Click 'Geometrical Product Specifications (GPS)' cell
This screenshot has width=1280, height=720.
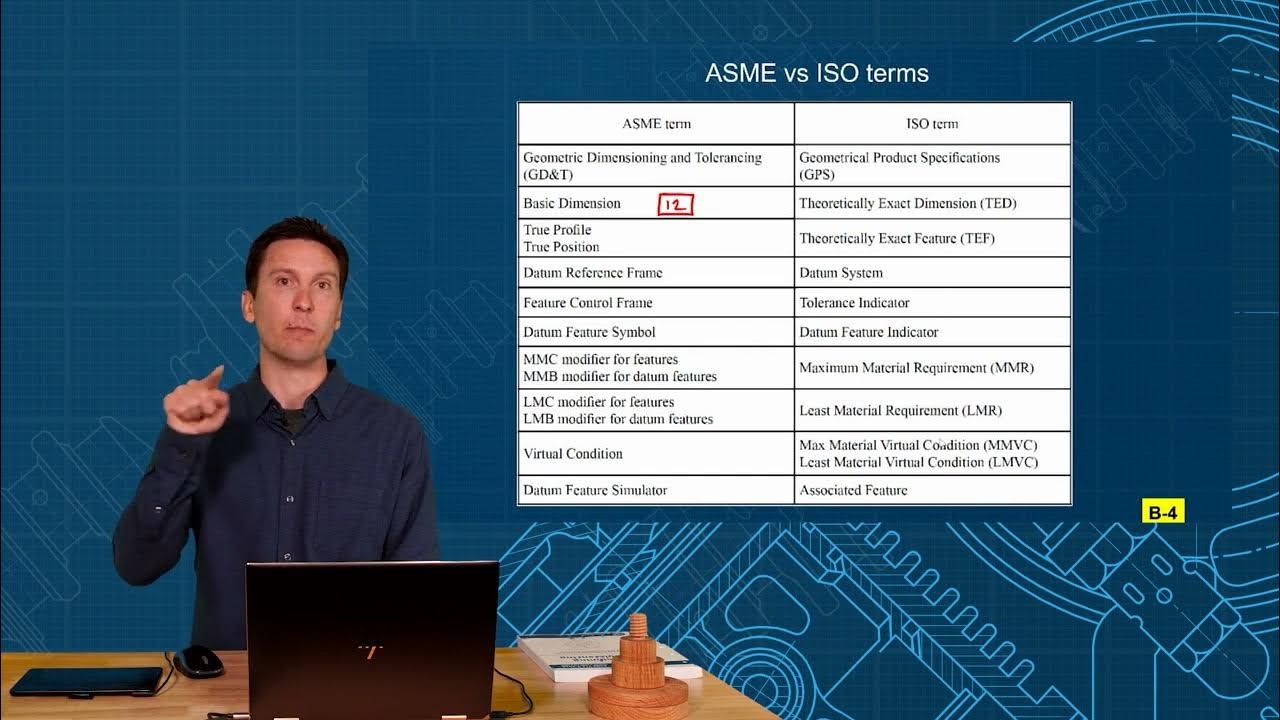point(932,166)
